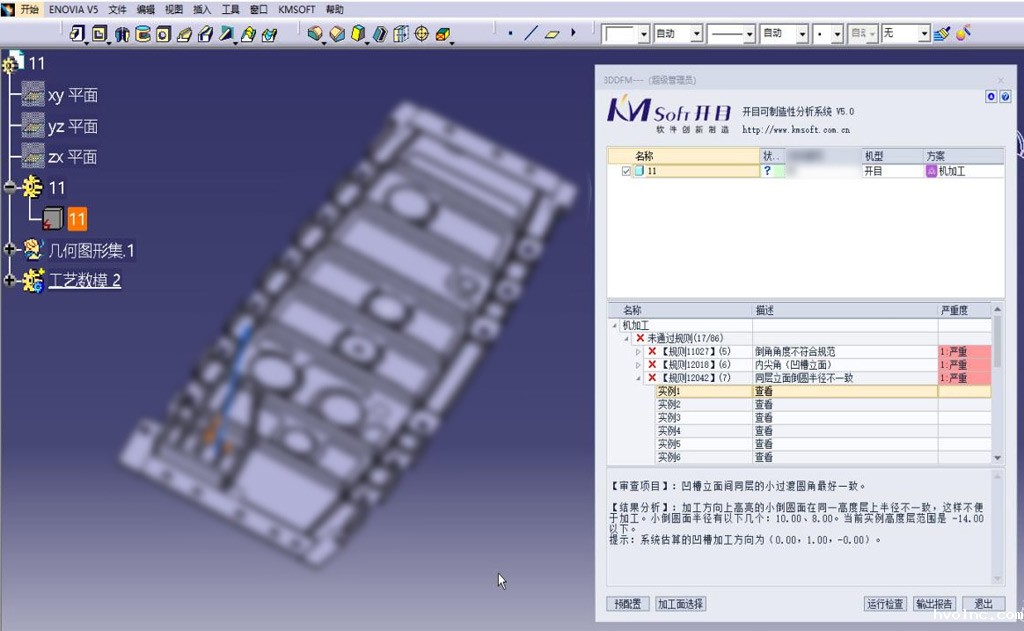Click 查看 for 实例1
Viewport: 1024px width, 631px height.
point(766,391)
